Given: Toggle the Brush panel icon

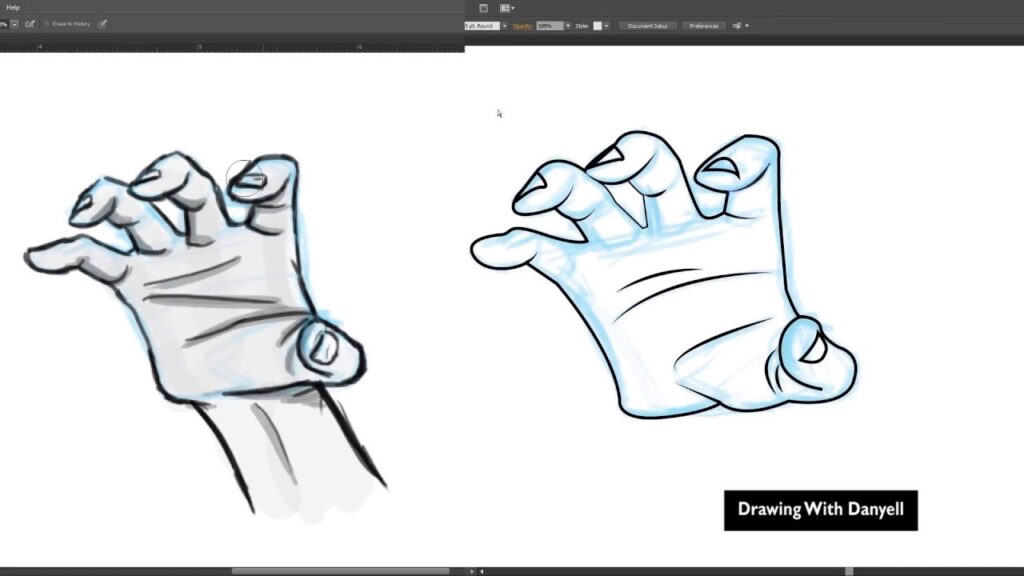Looking at the screenshot, I should (104, 25).
